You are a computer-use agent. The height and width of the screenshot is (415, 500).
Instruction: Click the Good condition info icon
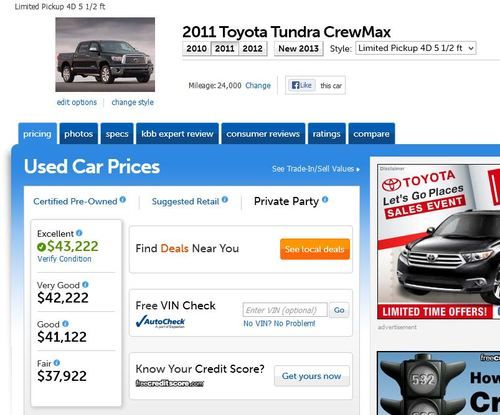(65, 323)
